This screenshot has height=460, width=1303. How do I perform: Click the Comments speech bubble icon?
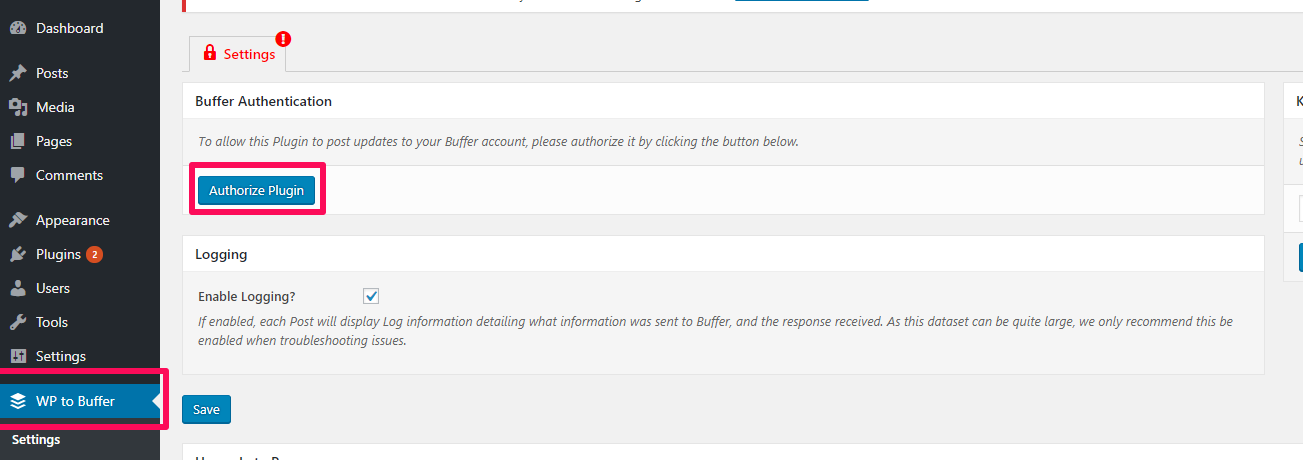click(x=17, y=175)
